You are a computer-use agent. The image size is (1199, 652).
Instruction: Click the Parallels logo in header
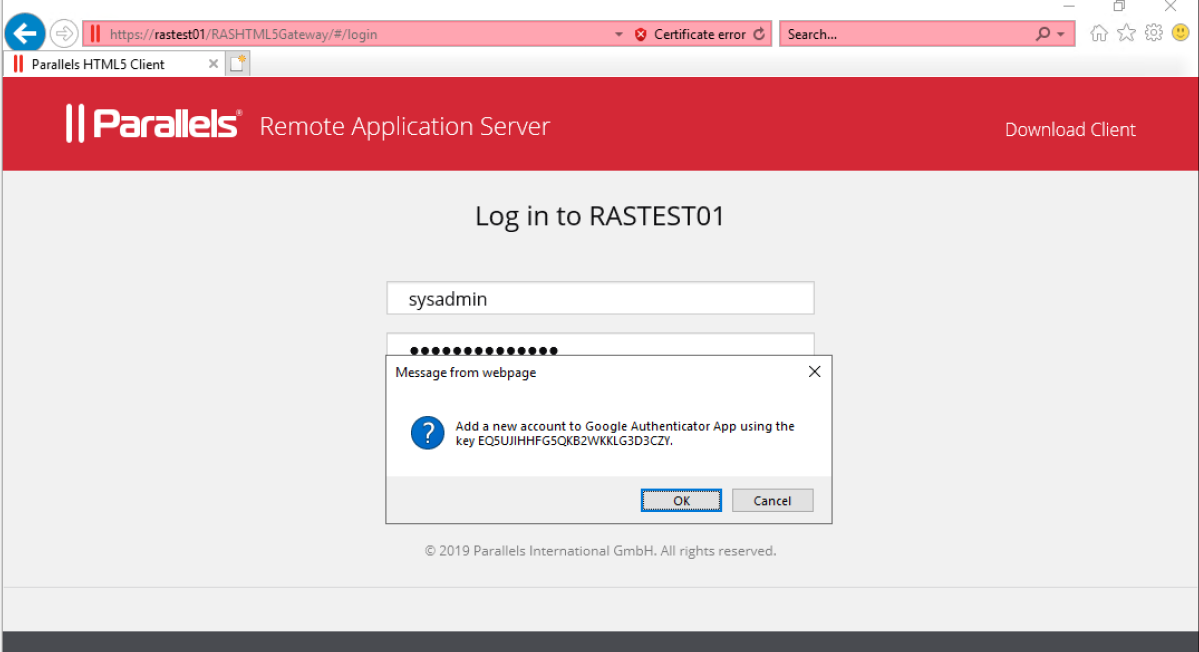(154, 124)
